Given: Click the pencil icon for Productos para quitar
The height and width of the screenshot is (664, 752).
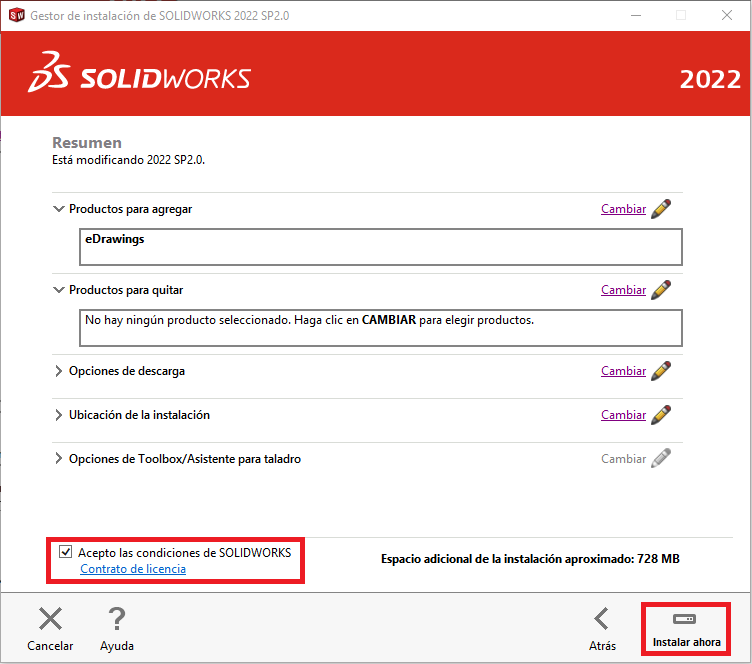Looking at the screenshot, I should 661,290.
